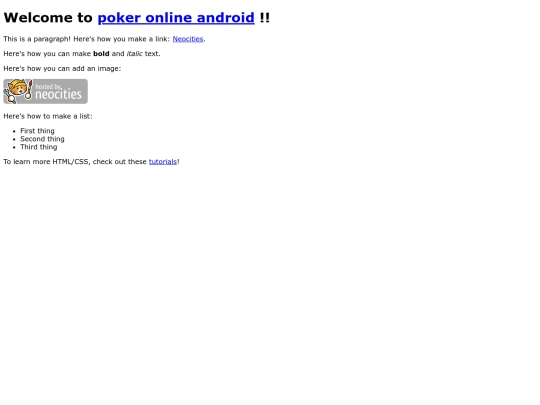Click the bullet before Second thing
540x405 pixels.
(14, 139)
